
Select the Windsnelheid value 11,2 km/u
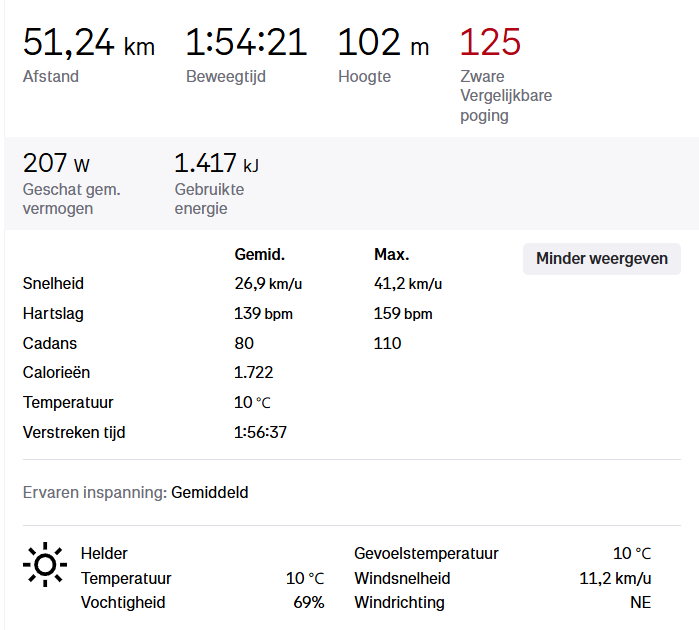[615, 578]
